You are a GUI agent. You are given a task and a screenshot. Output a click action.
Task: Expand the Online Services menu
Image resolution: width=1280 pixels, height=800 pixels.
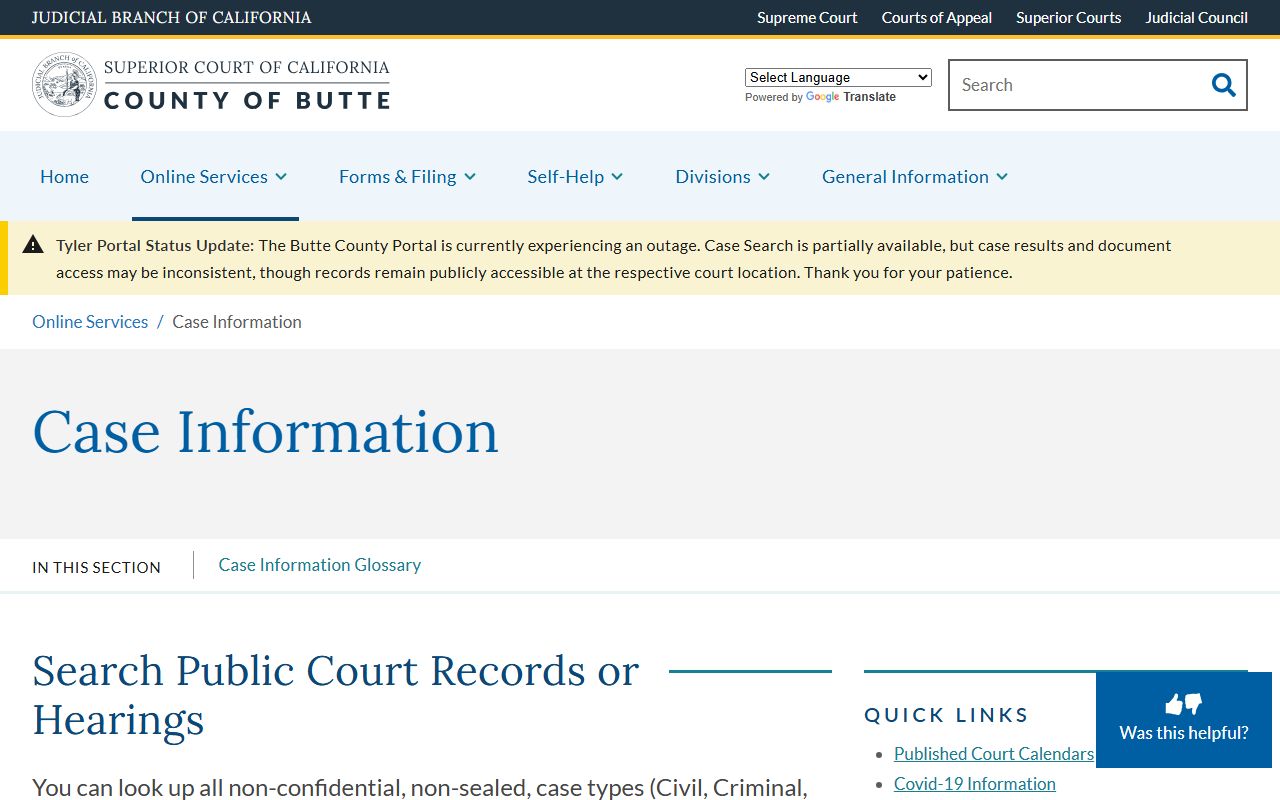click(x=214, y=176)
